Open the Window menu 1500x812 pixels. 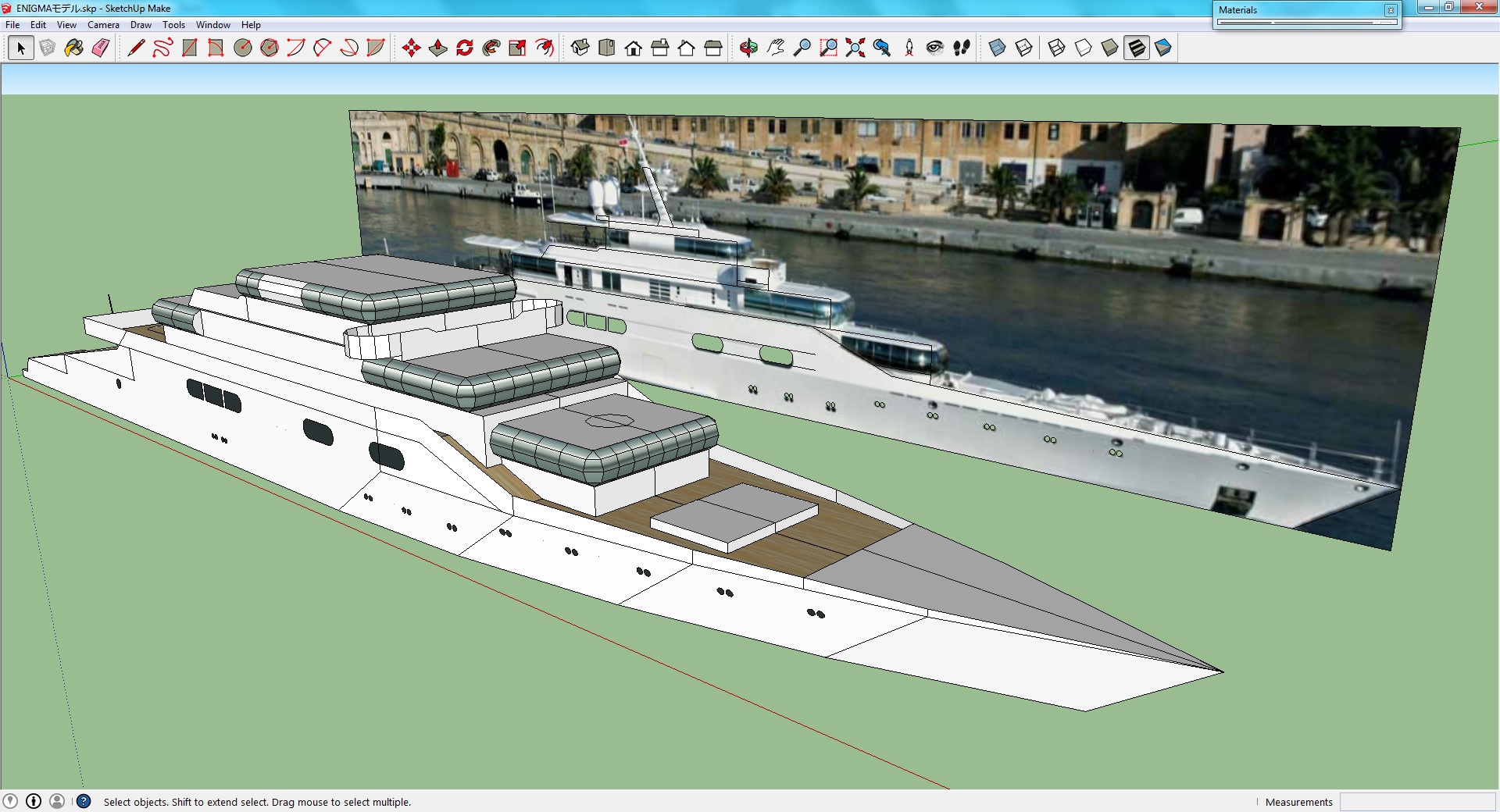click(x=212, y=25)
